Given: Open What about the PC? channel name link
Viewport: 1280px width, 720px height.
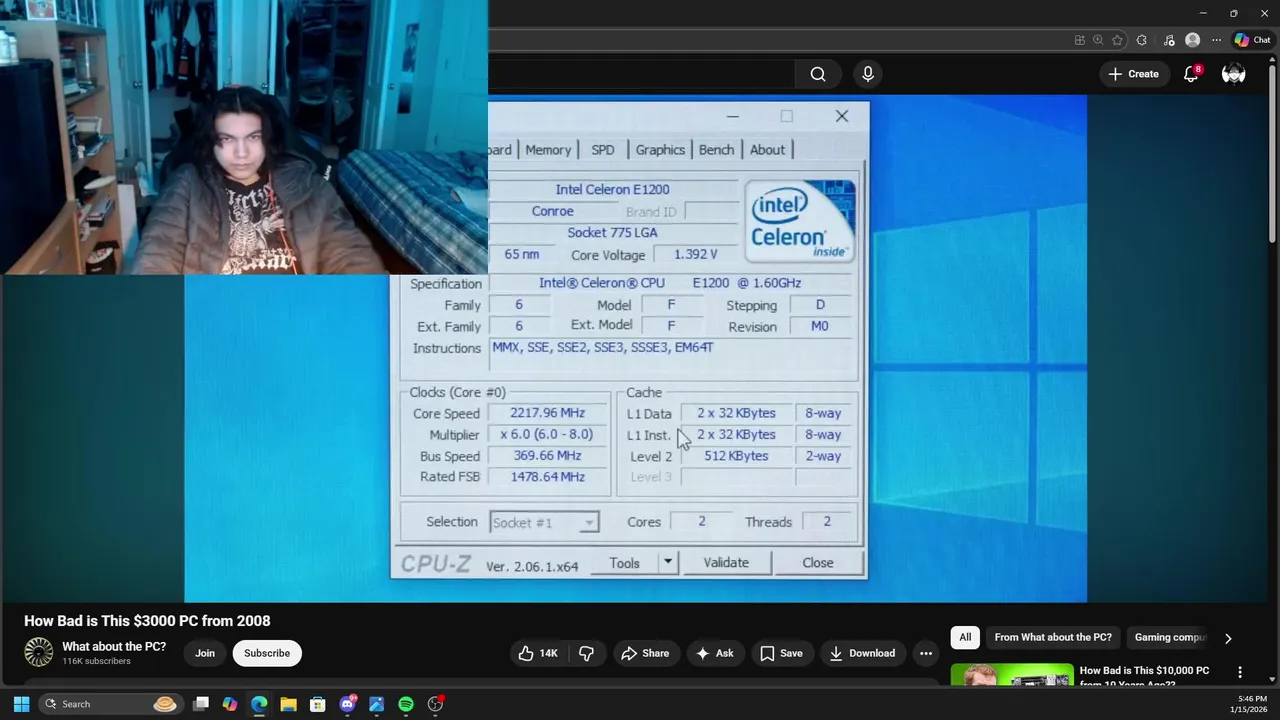Looking at the screenshot, I should (x=114, y=646).
